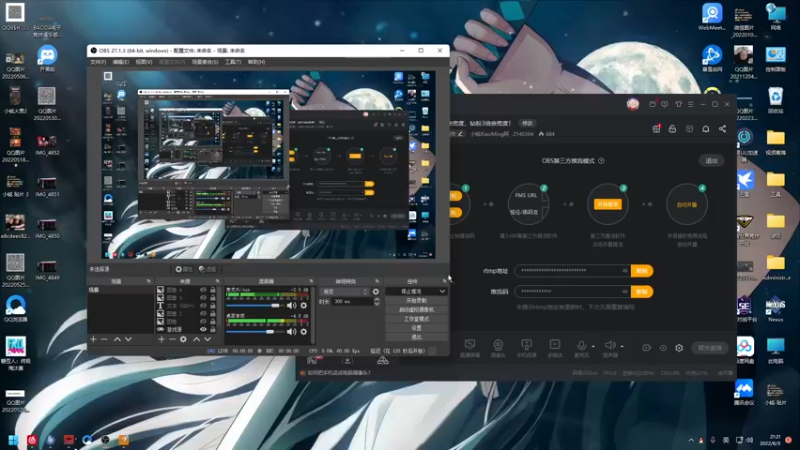Copy rtmp address with orange button
Screen dimensions: 800x450
(642, 270)
